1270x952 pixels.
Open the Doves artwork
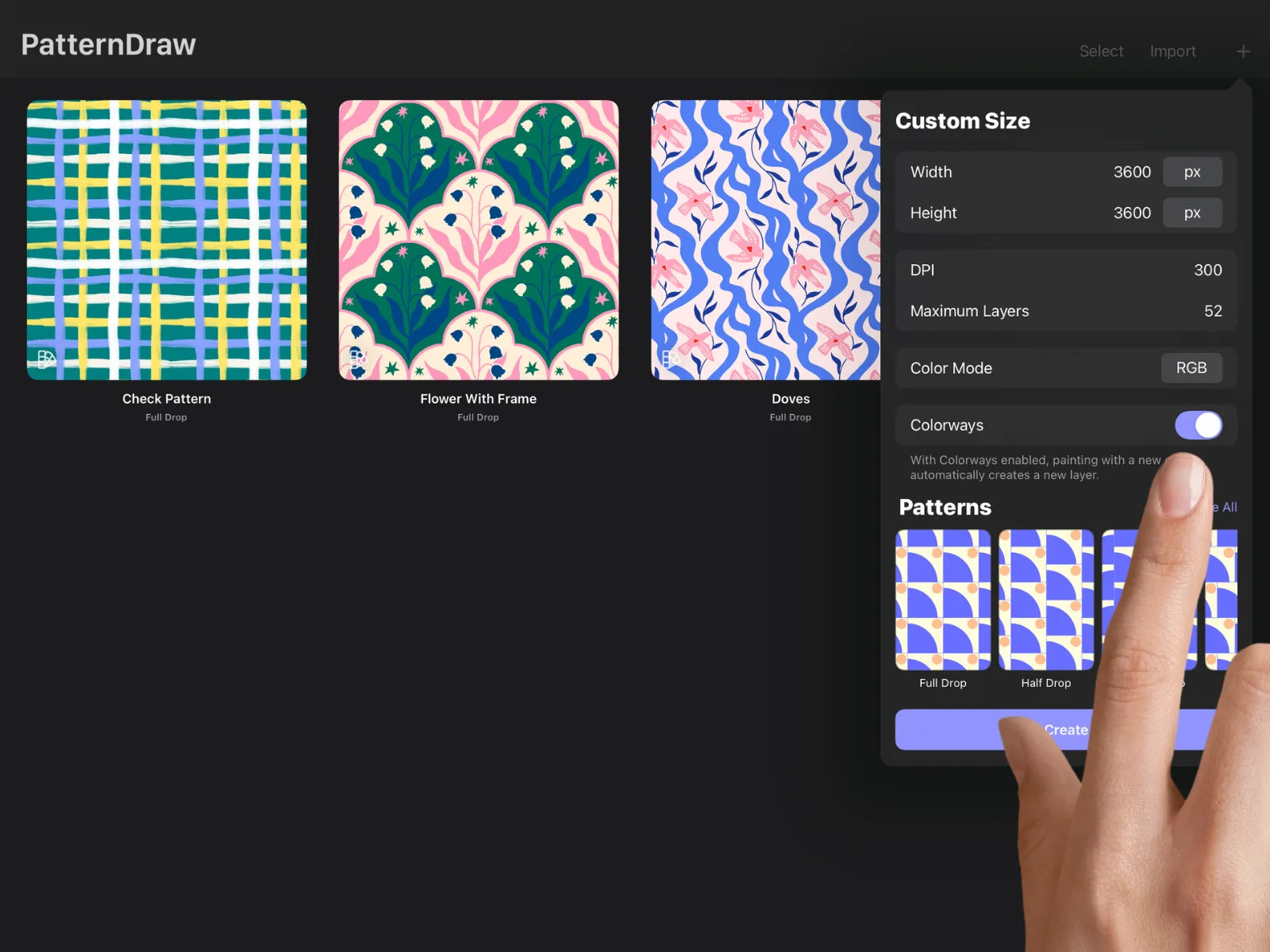[x=766, y=240]
